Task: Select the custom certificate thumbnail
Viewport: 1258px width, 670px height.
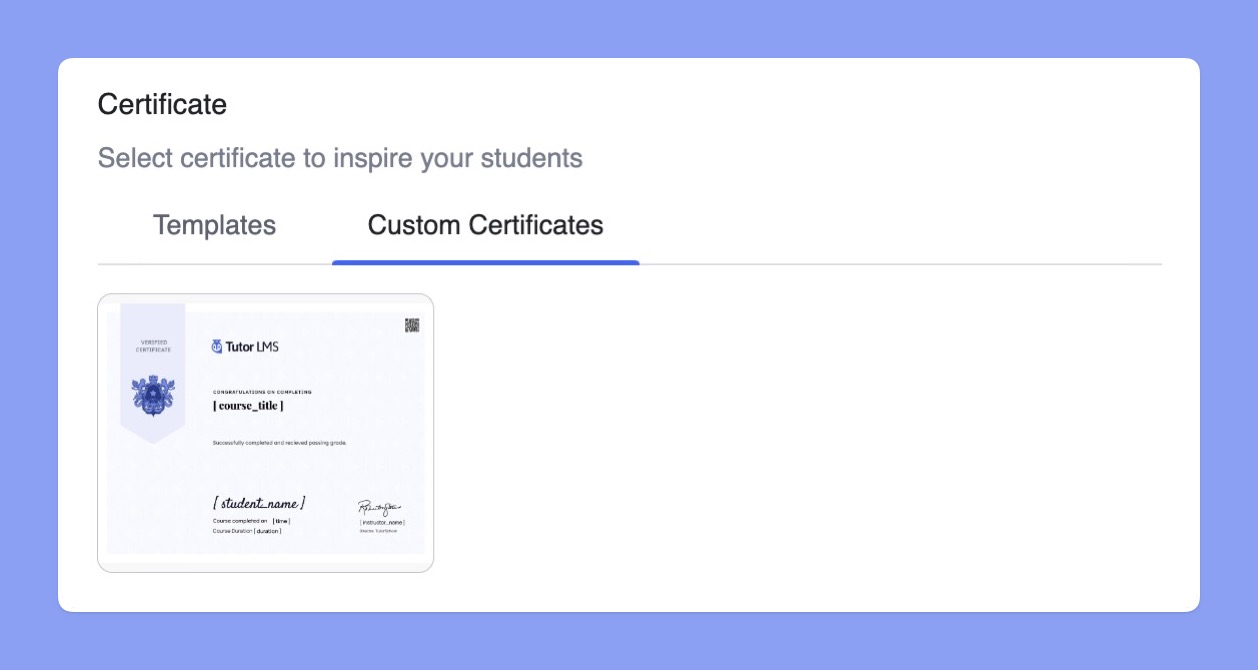Action: (x=266, y=433)
